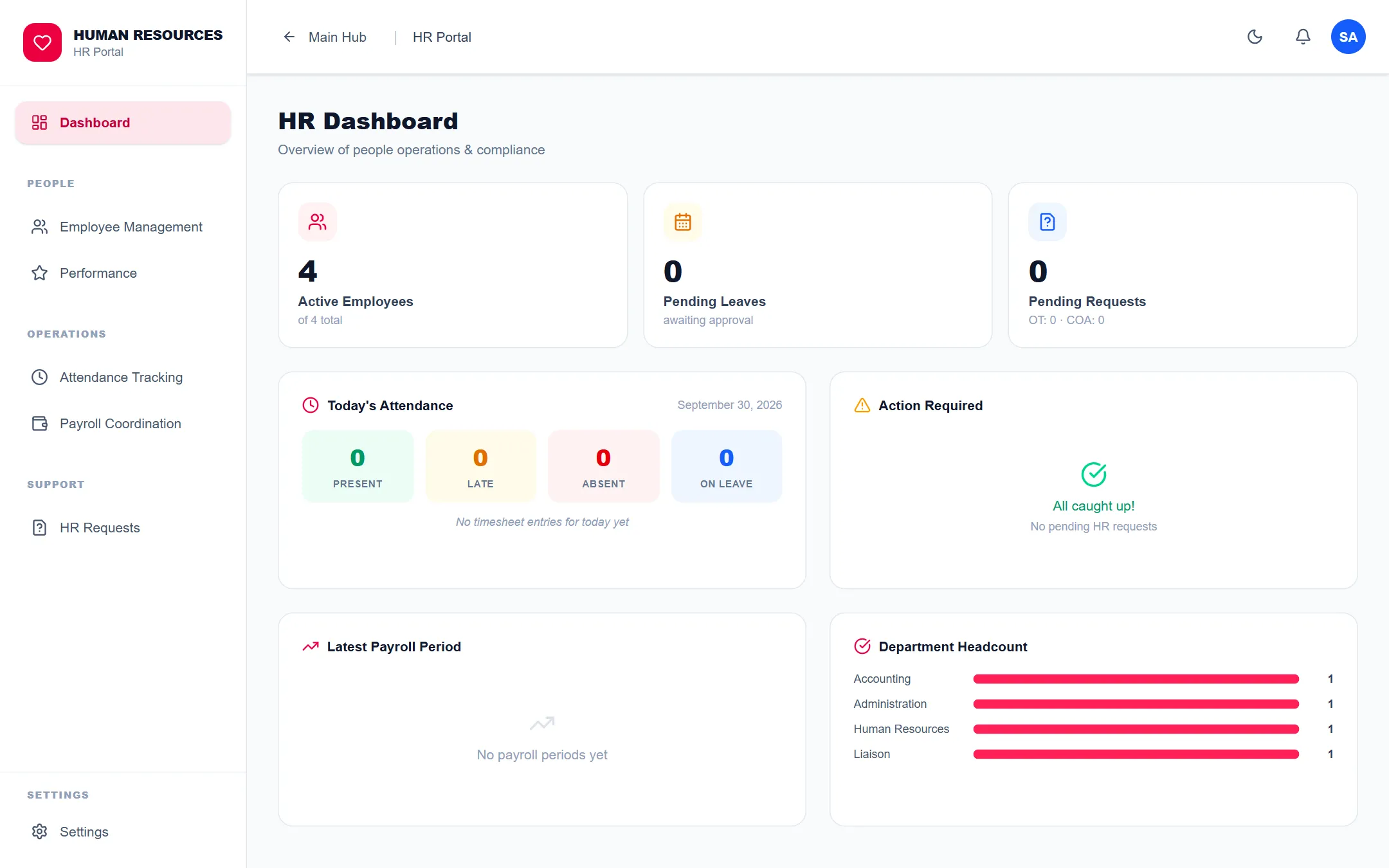Viewport: 1389px width, 868px height.
Task: Open the Pending Leaves card
Action: tap(817, 265)
